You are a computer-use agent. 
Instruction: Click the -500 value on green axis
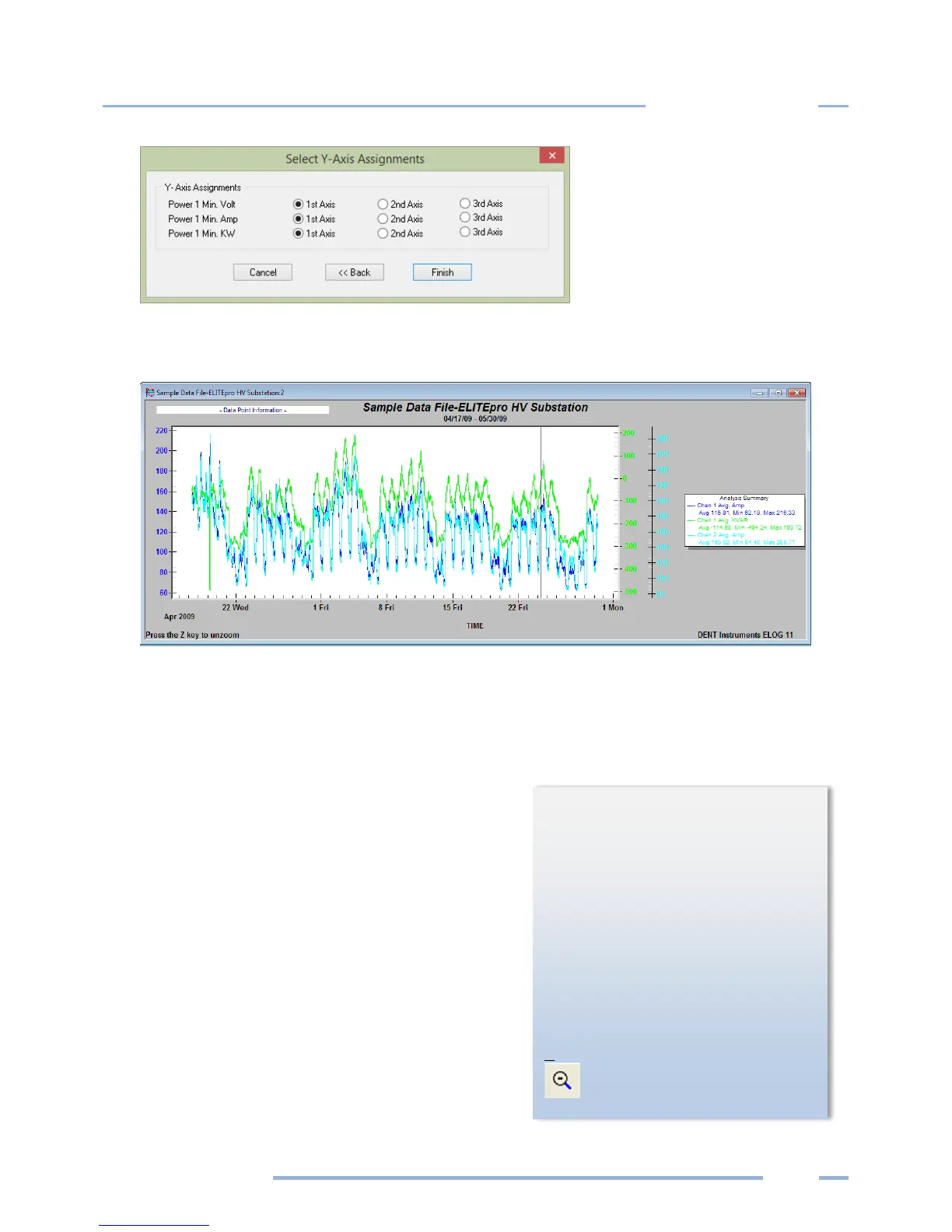(x=630, y=592)
